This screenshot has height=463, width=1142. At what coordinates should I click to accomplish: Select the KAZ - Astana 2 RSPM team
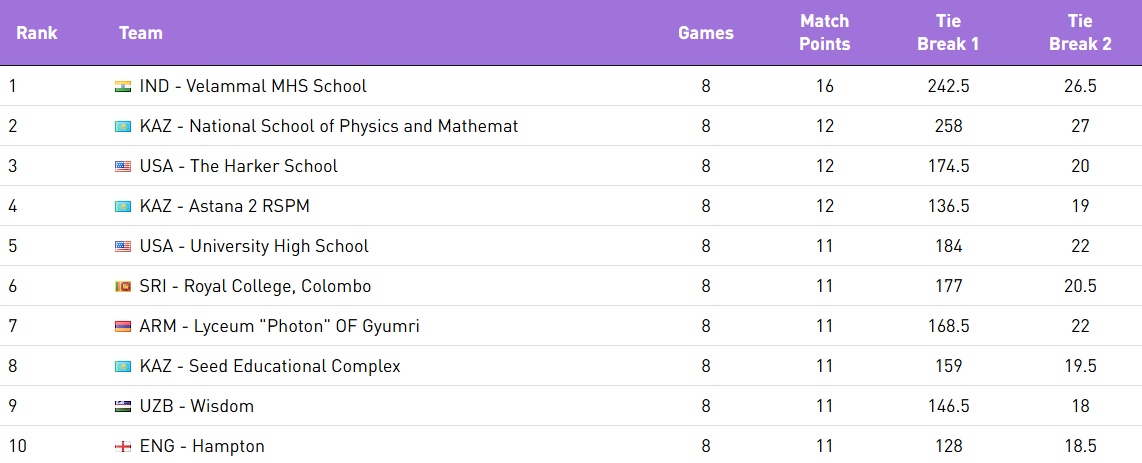click(x=224, y=206)
